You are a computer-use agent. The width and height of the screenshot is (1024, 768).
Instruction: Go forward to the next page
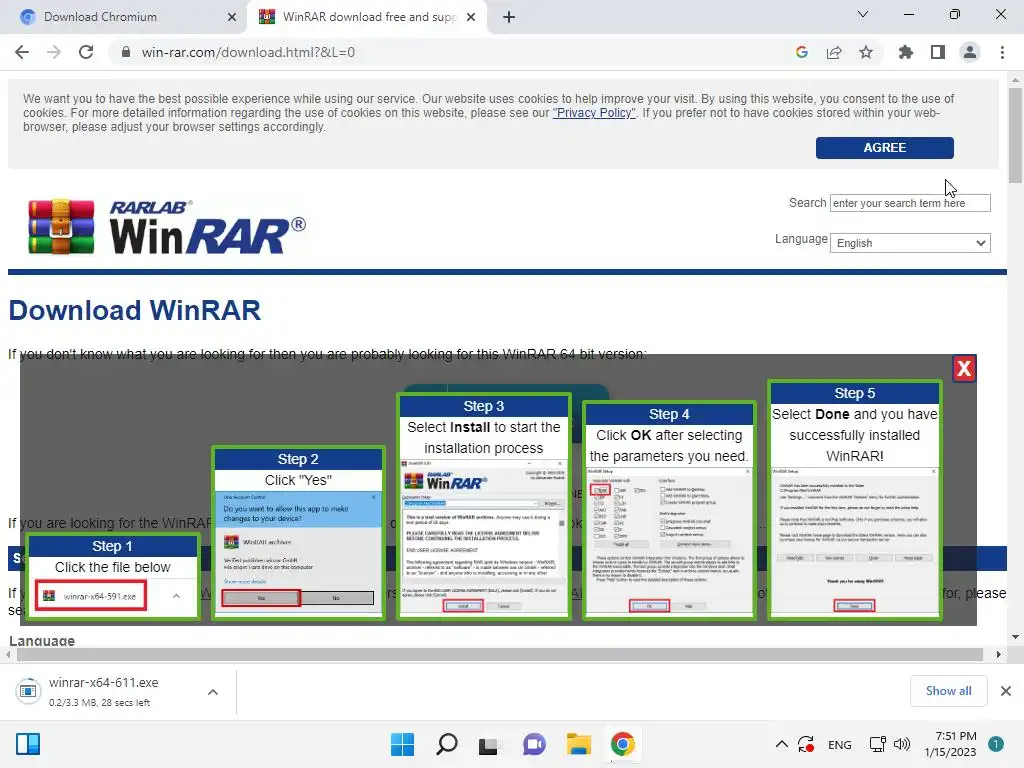click(x=54, y=52)
